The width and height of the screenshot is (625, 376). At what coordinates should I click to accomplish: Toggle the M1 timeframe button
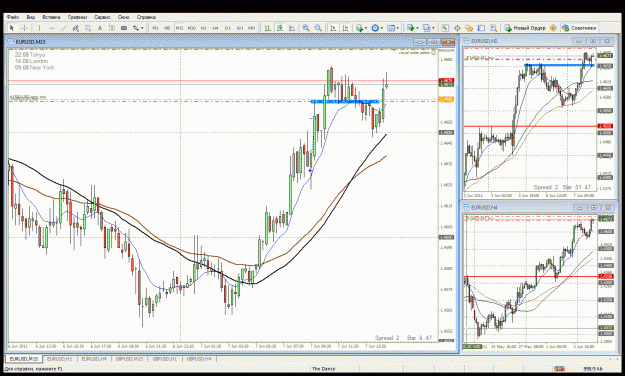coord(155,28)
